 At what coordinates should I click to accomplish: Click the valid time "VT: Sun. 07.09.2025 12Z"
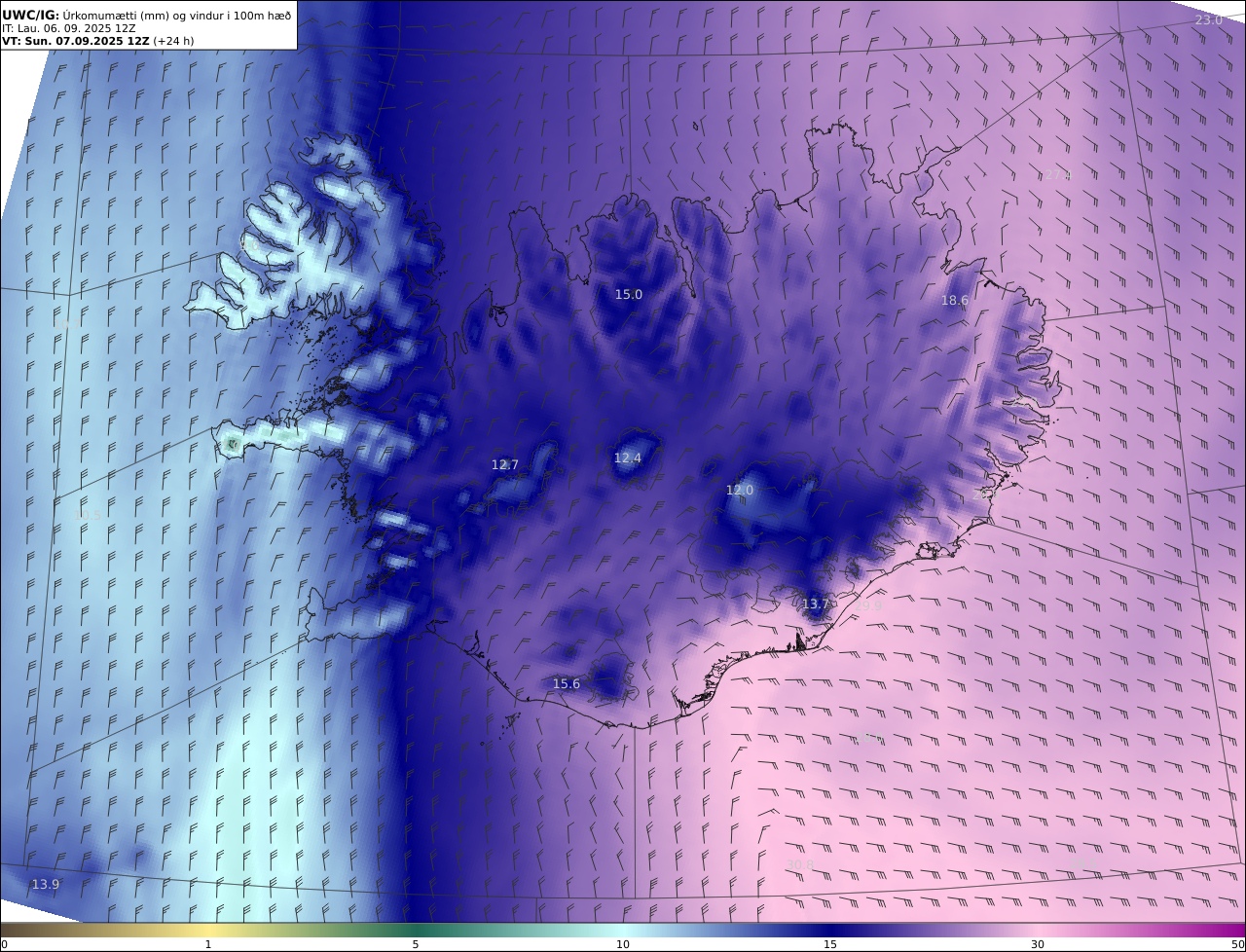76,41
